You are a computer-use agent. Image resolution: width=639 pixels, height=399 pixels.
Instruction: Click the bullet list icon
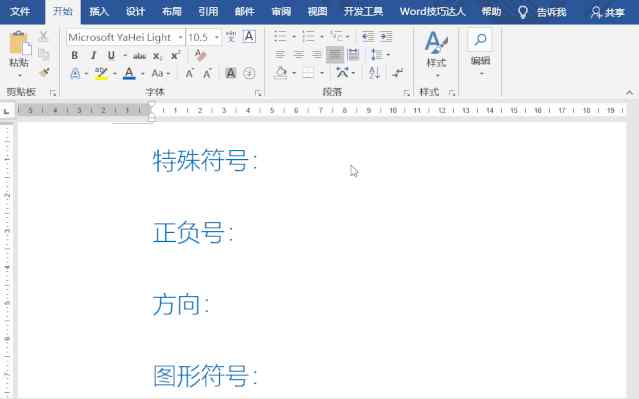280,36
